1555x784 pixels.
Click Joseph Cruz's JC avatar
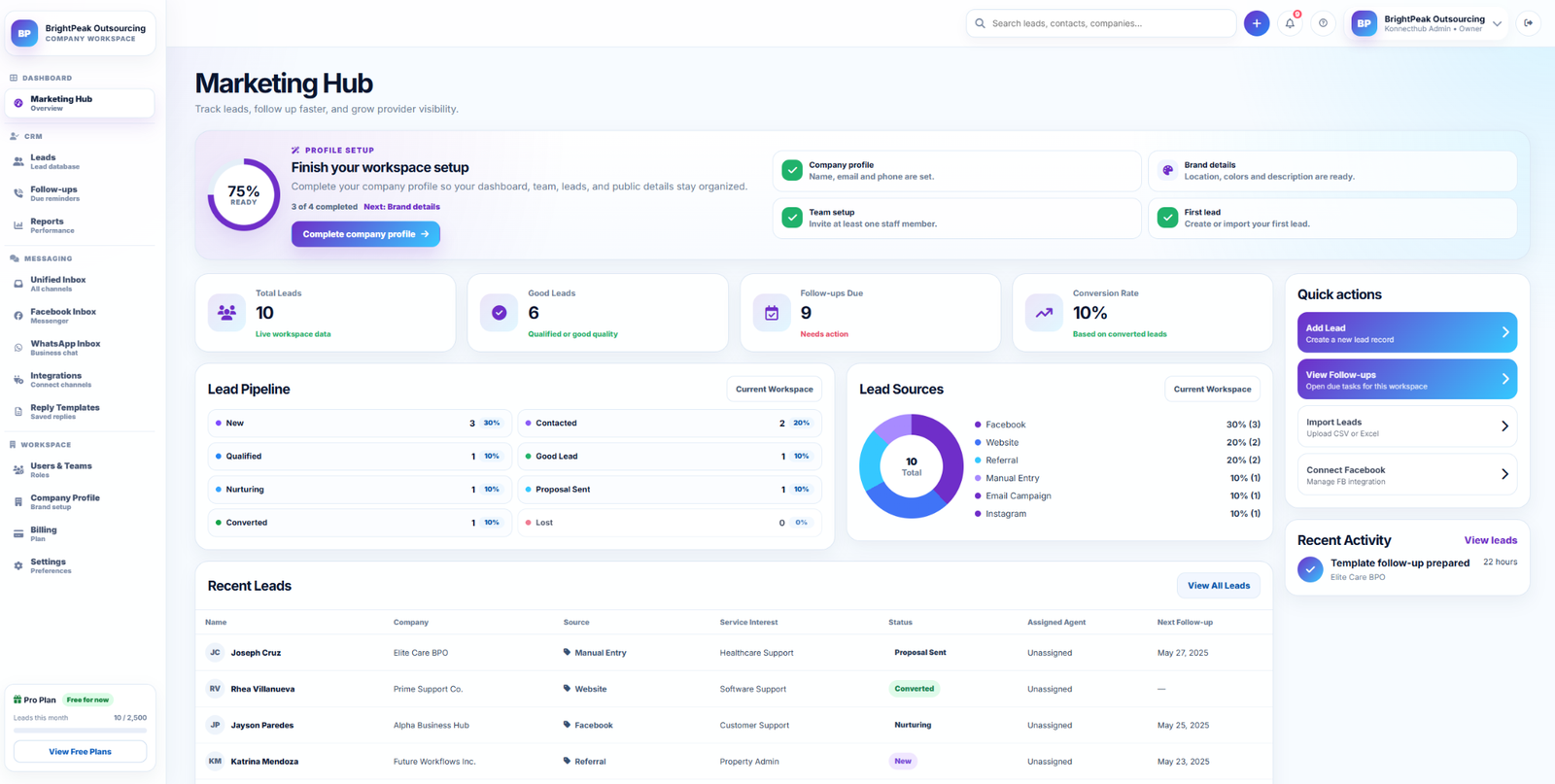pyautogui.click(x=215, y=653)
